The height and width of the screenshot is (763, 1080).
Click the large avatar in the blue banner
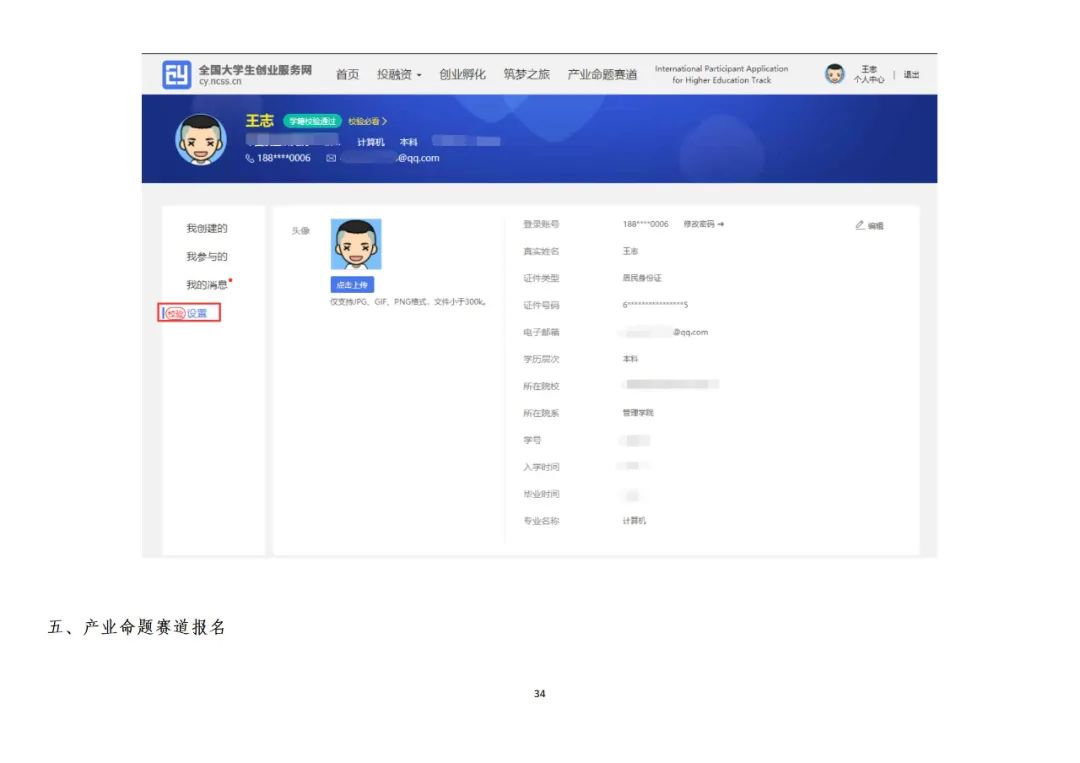point(201,139)
